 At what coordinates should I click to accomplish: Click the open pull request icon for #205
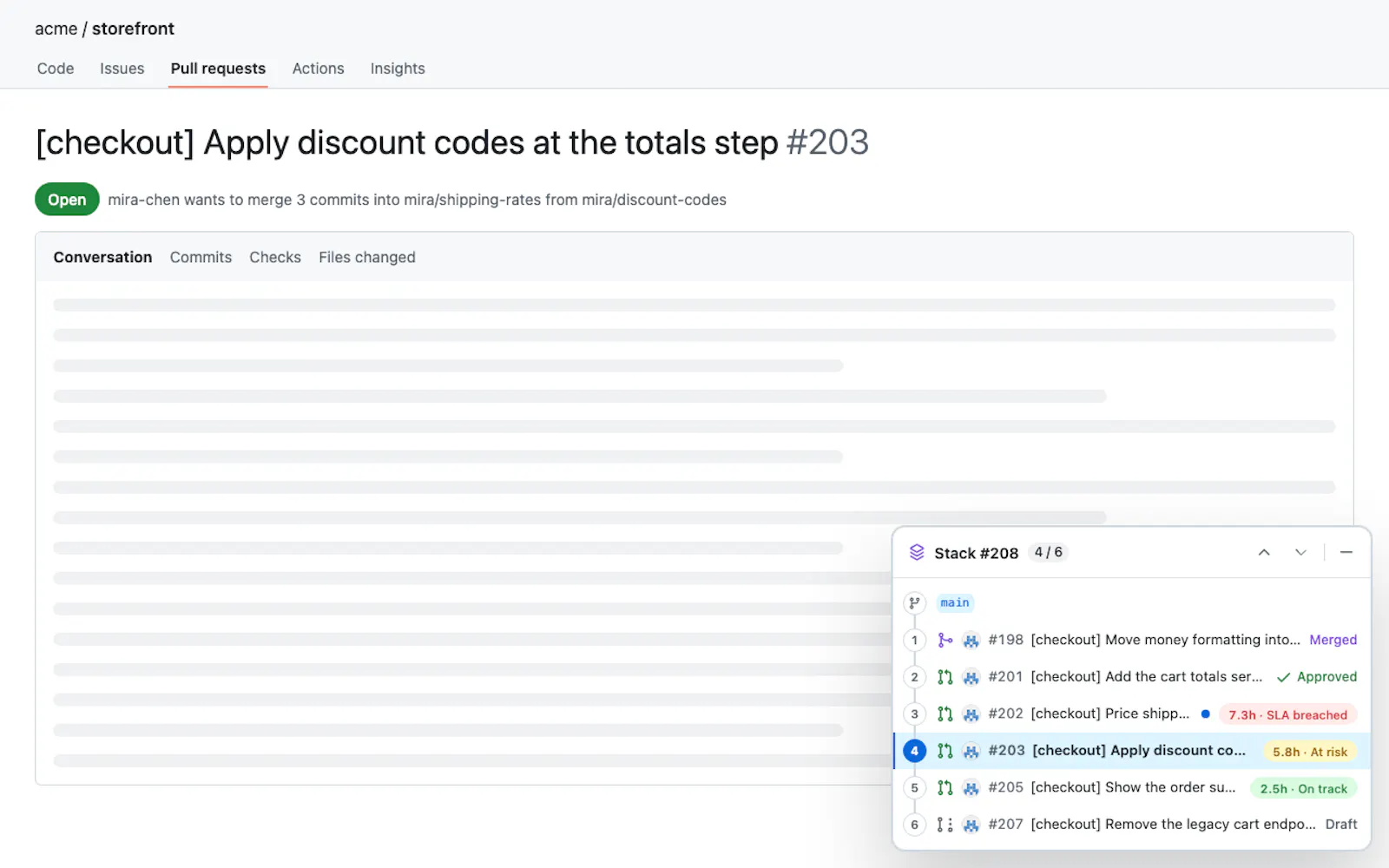[x=945, y=787]
